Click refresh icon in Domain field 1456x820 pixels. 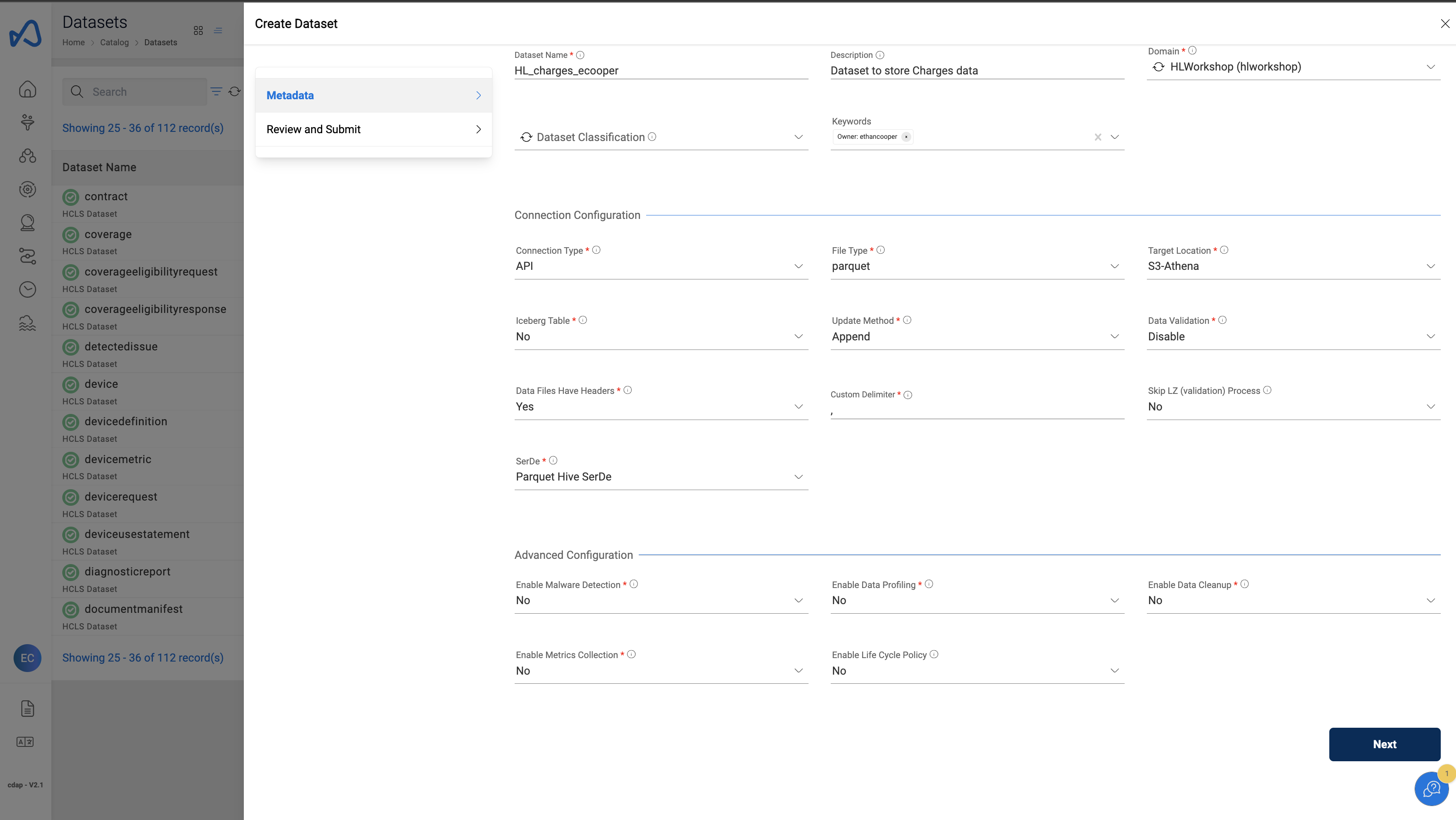[x=1158, y=67]
